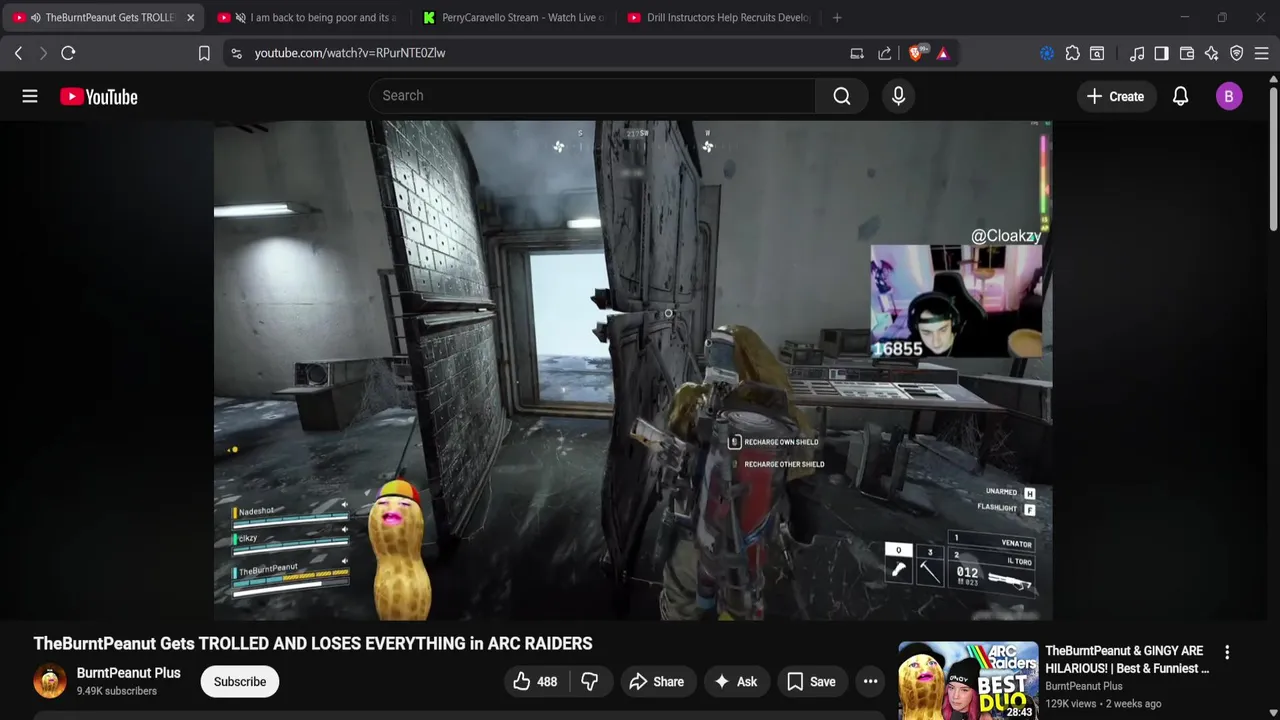Open the Brave Wallet icon
Image resolution: width=1280 pixels, height=720 pixels.
click(x=1187, y=53)
